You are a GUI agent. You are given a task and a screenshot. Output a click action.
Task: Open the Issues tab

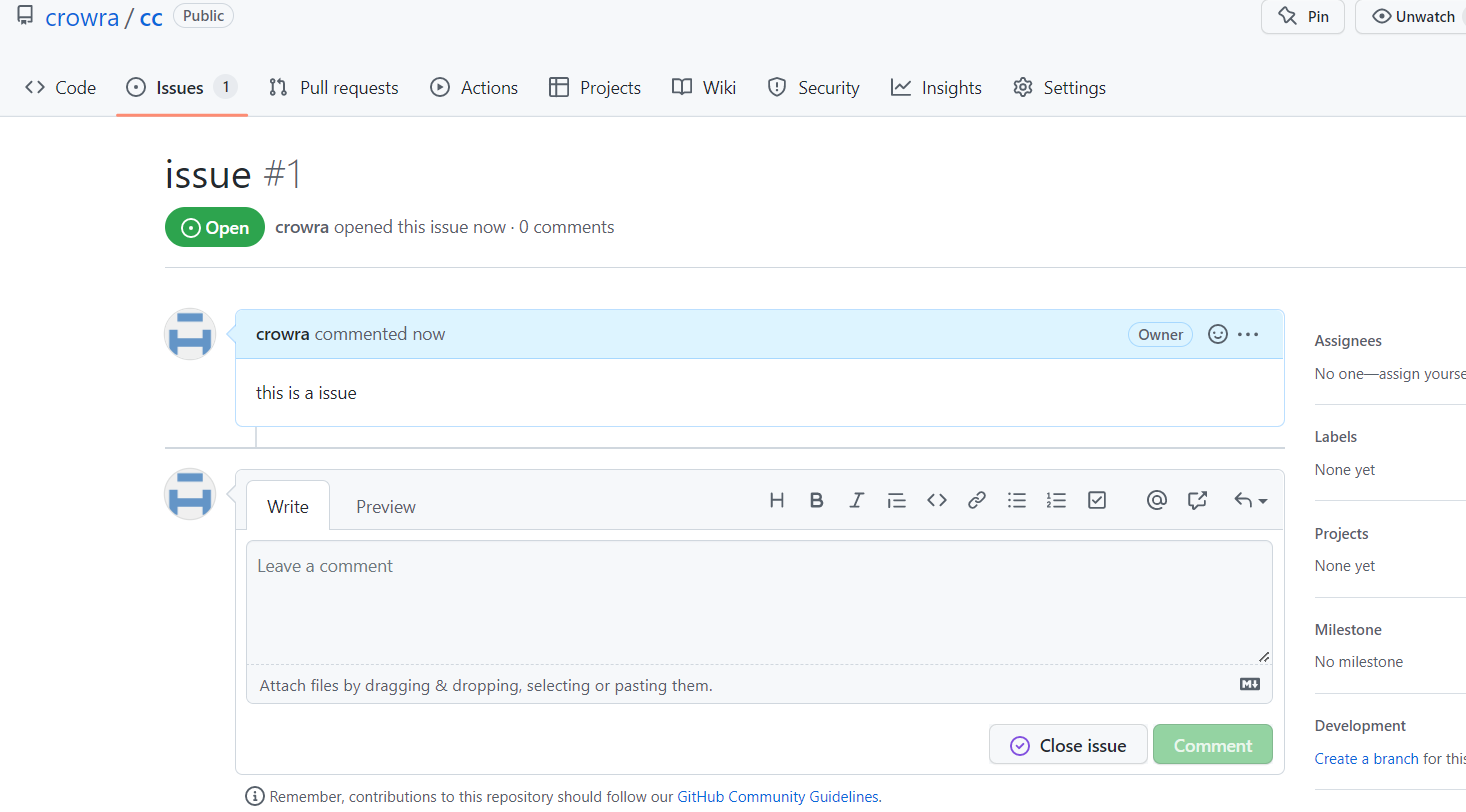(x=181, y=88)
